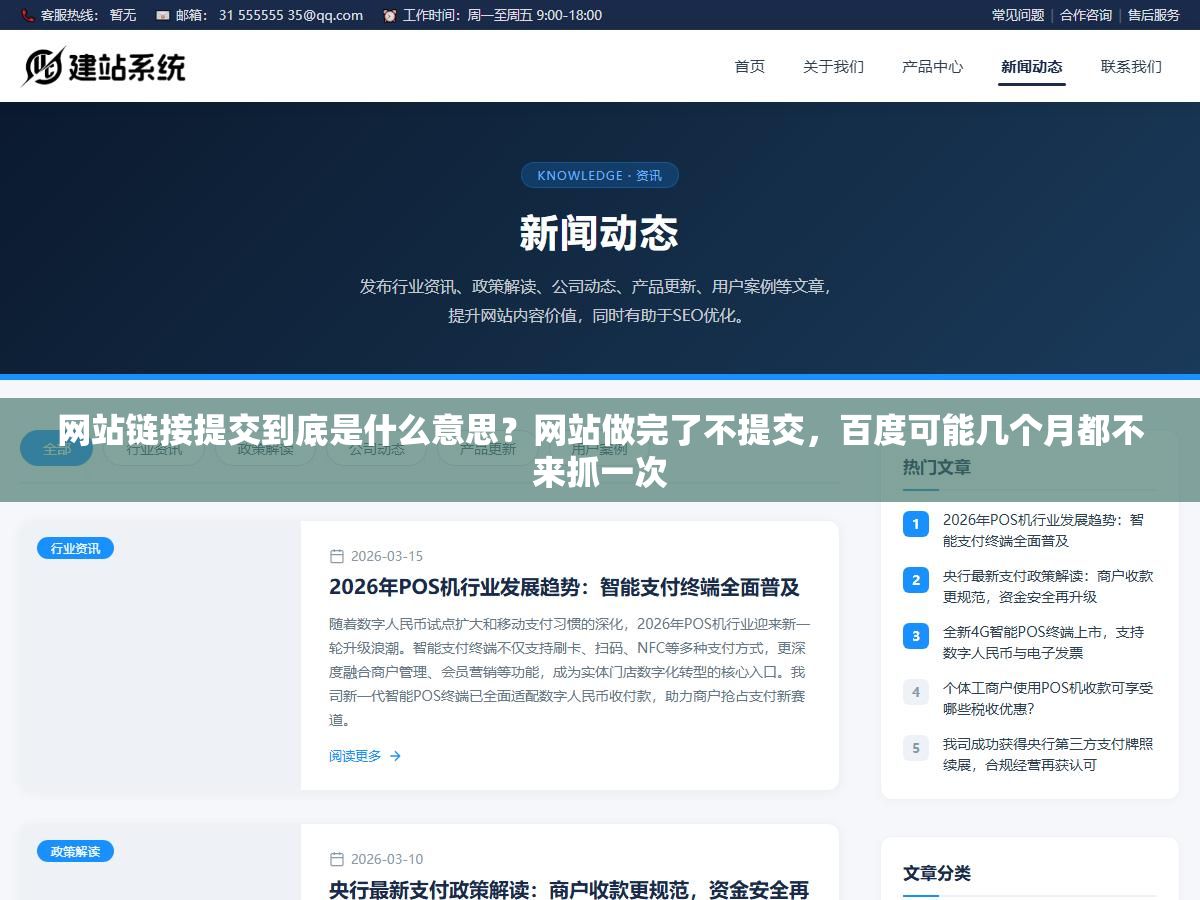Open the 常见问题 top link
The height and width of the screenshot is (900, 1200).
click(x=1018, y=15)
